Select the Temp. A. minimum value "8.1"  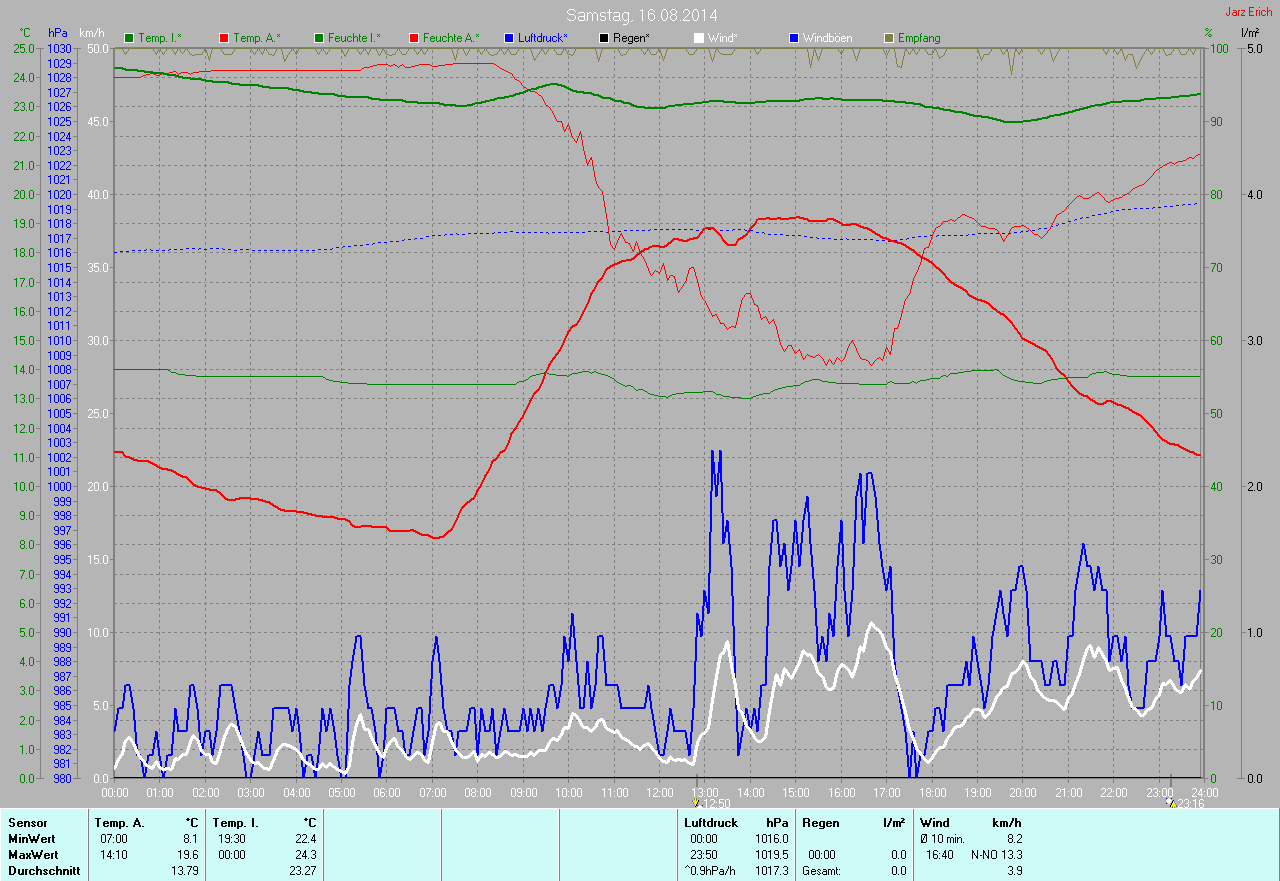point(190,839)
